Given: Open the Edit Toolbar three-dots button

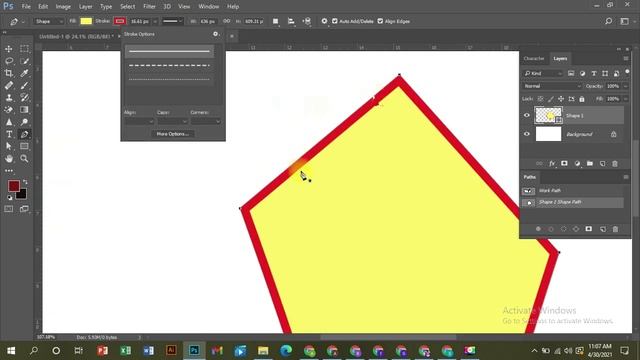Looking at the screenshot, I should point(9,171).
